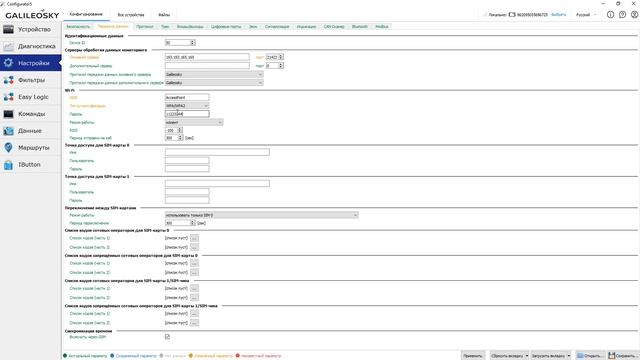The width and height of the screenshot is (640, 360).
Task: Select the Настройки gear icon
Action: point(8,63)
